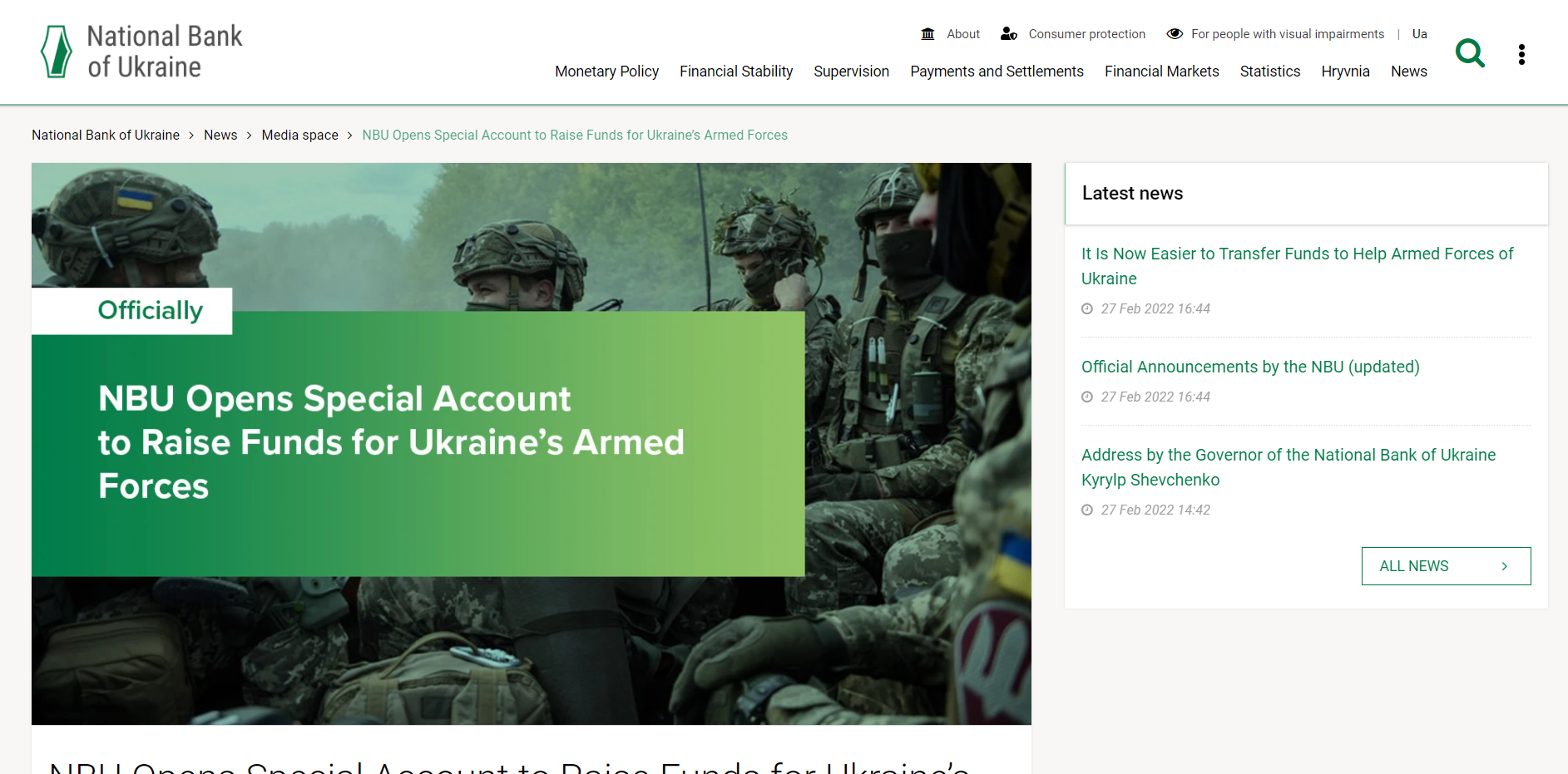Open the Statistics menu
Viewport: 1568px width, 774px height.
(x=1269, y=71)
